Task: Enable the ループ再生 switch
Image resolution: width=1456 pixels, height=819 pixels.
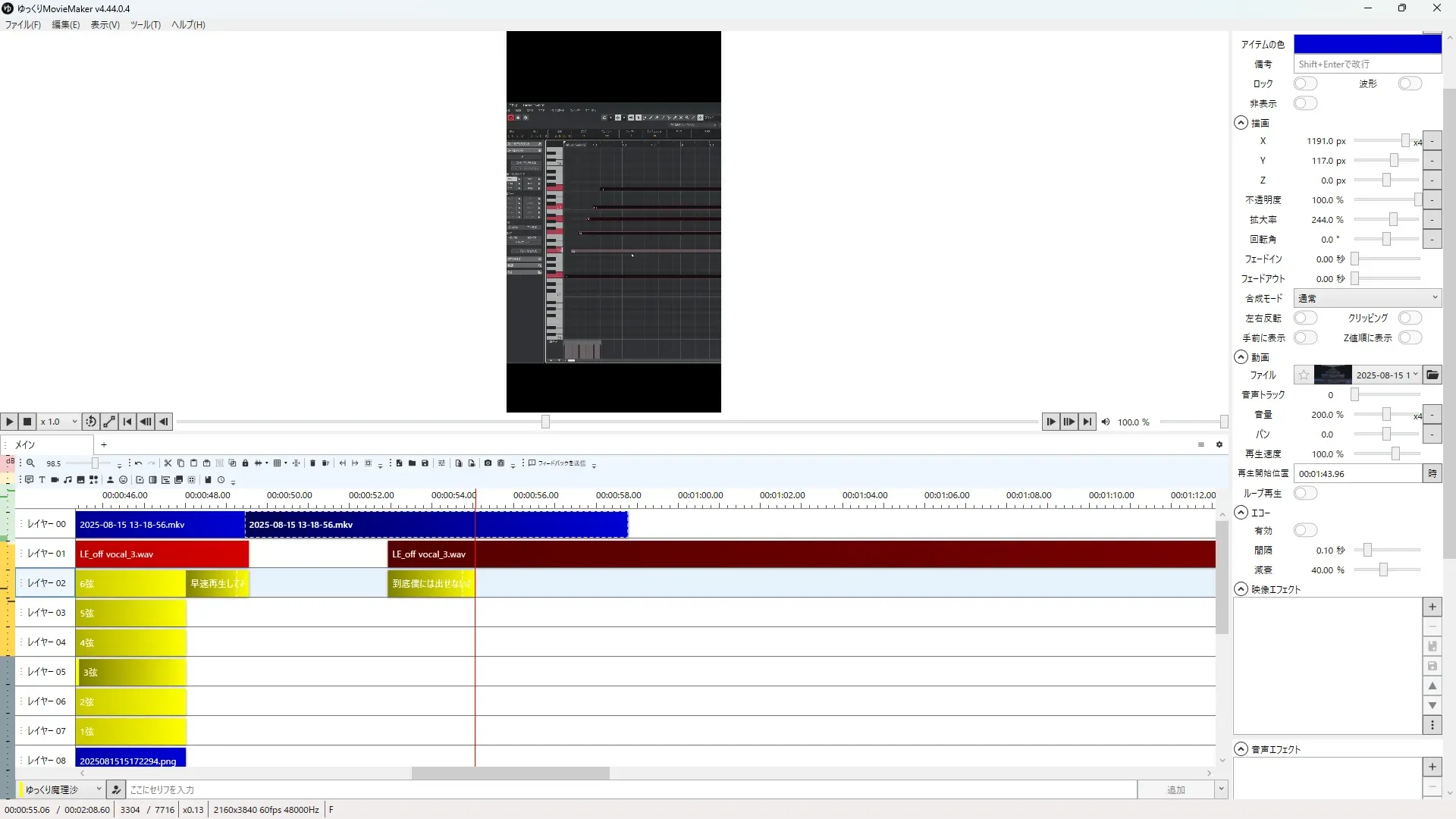Action: pyautogui.click(x=1305, y=493)
